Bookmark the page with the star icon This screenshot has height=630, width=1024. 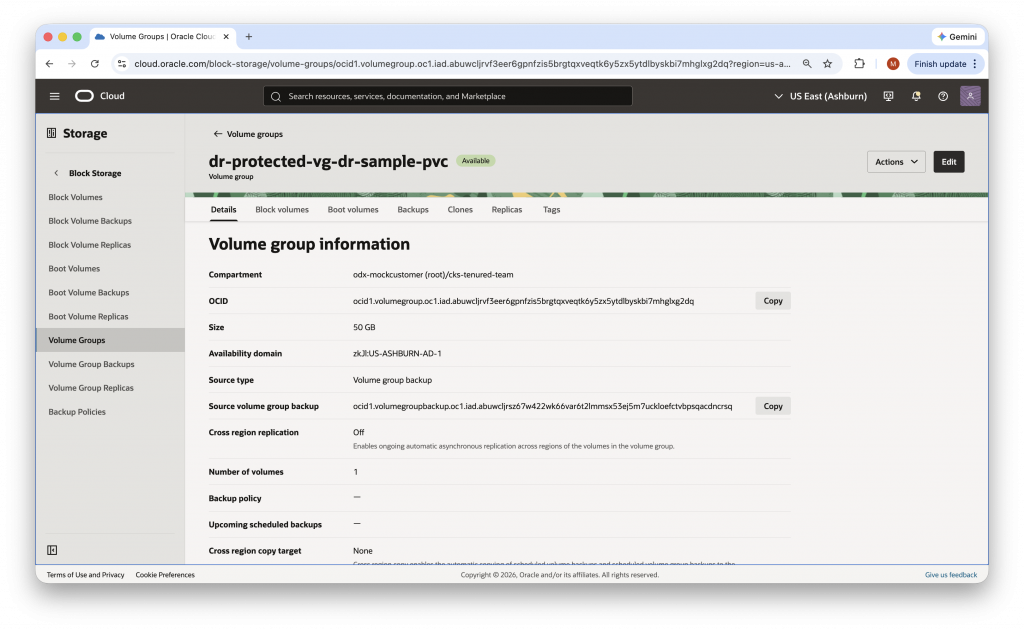click(x=827, y=62)
